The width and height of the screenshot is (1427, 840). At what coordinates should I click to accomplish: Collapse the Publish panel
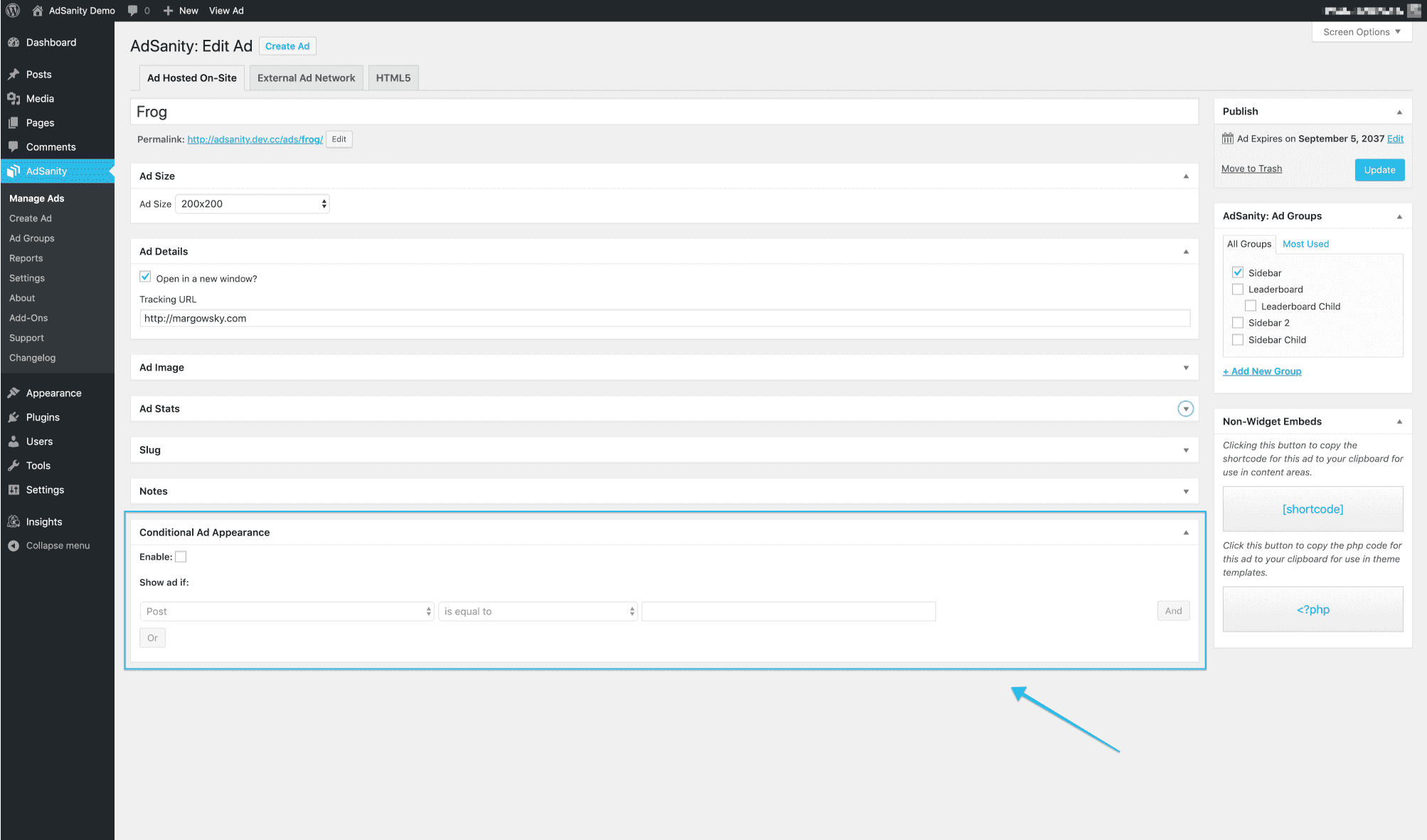(1399, 112)
